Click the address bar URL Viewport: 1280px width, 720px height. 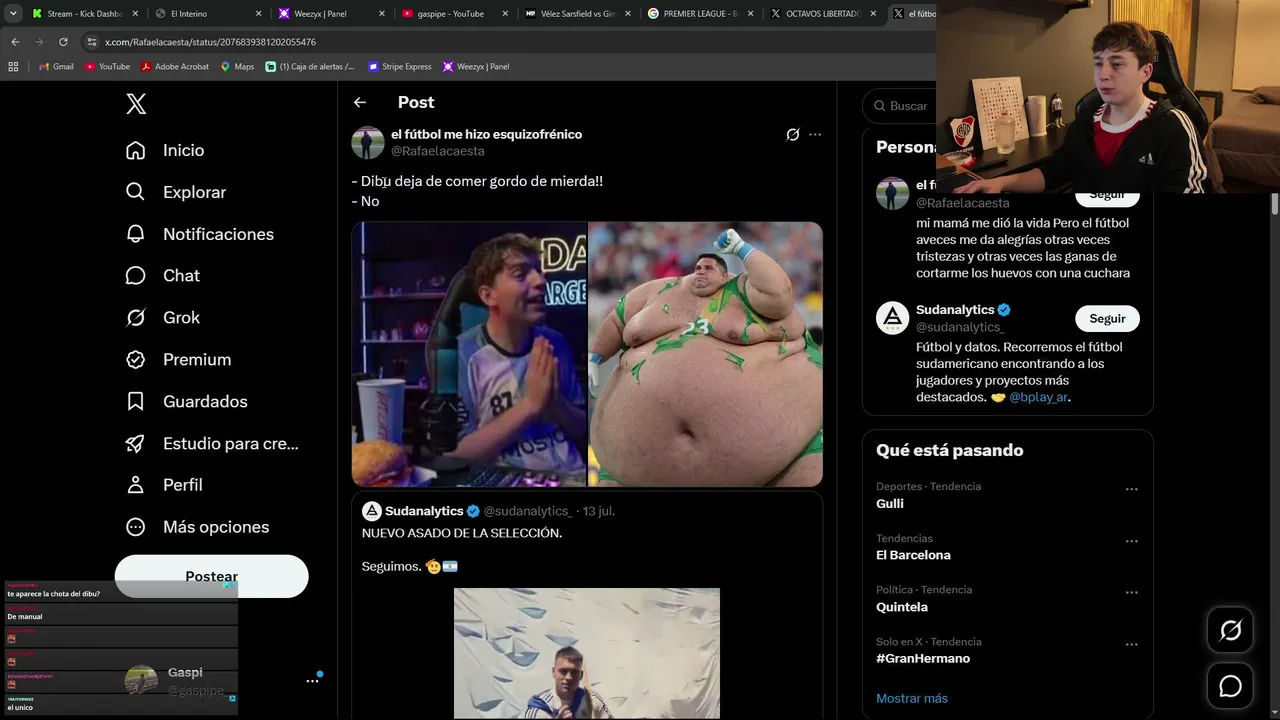[x=210, y=42]
